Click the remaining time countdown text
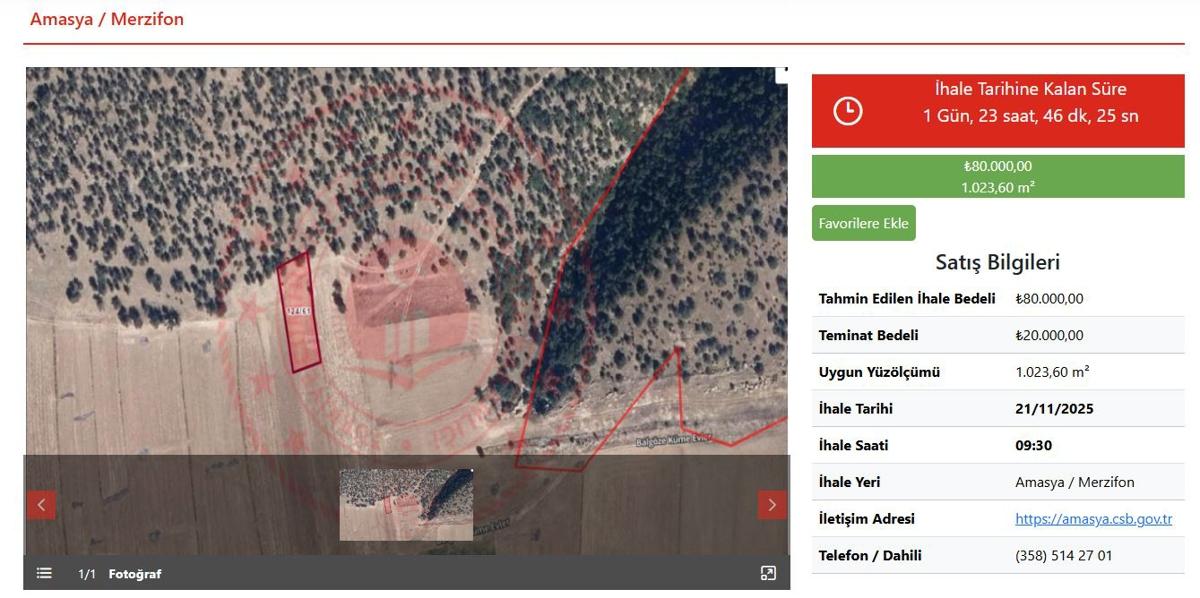 click(x=1030, y=116)
